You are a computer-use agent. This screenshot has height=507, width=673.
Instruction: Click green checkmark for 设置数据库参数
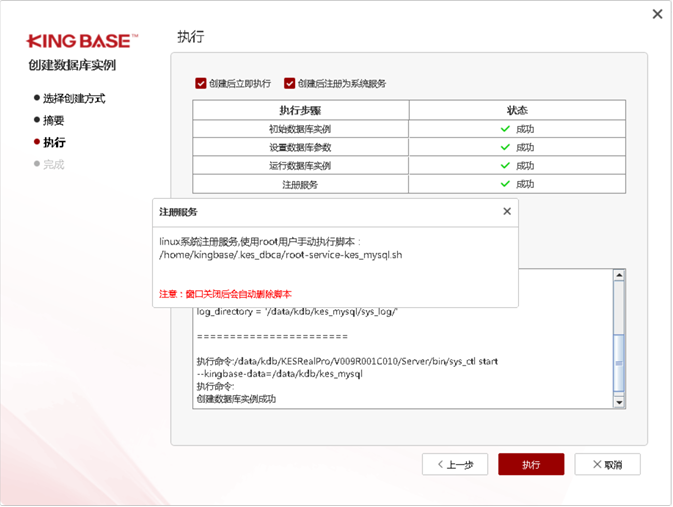tap(506, 147)
